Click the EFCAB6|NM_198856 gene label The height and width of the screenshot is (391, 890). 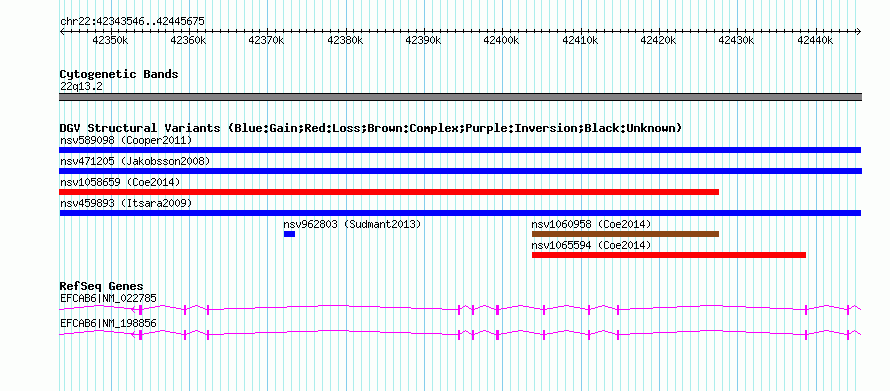108,323
